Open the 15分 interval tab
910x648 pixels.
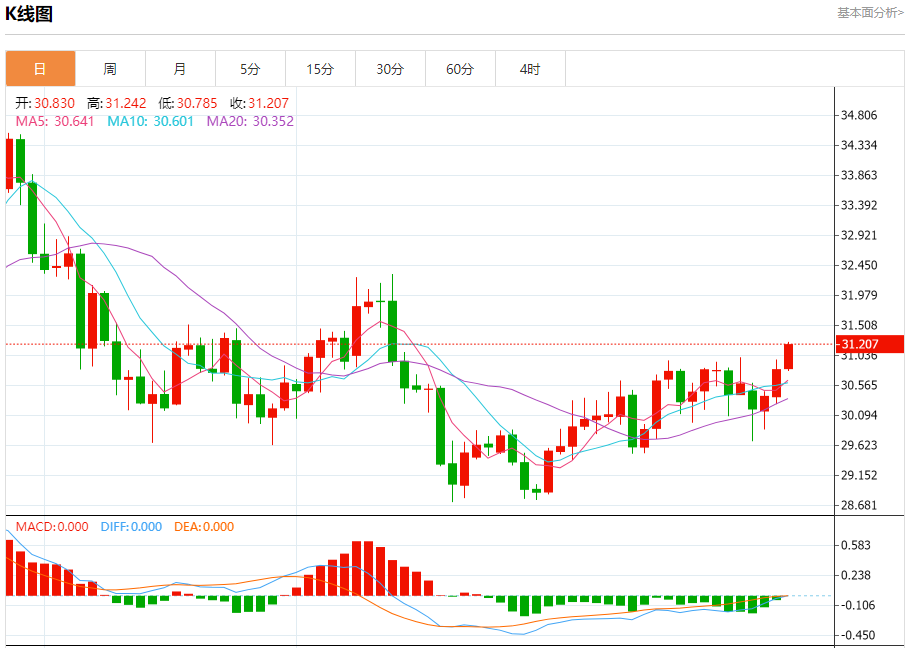point(320,68)
